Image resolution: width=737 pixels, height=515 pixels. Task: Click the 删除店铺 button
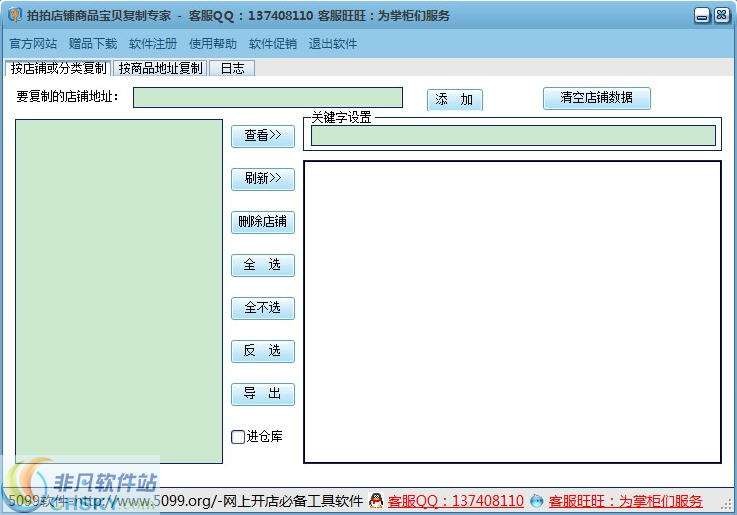pyautogui.click(x=263, y=222)
